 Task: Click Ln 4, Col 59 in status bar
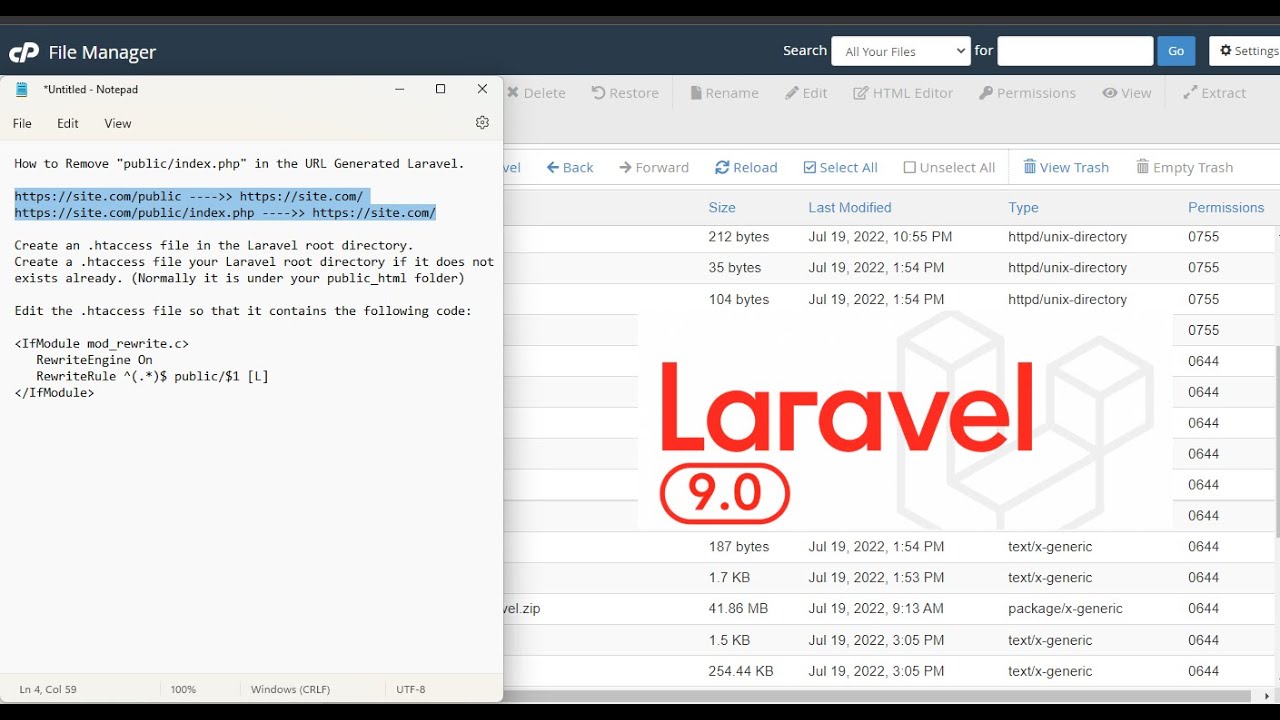pos(48,689)
